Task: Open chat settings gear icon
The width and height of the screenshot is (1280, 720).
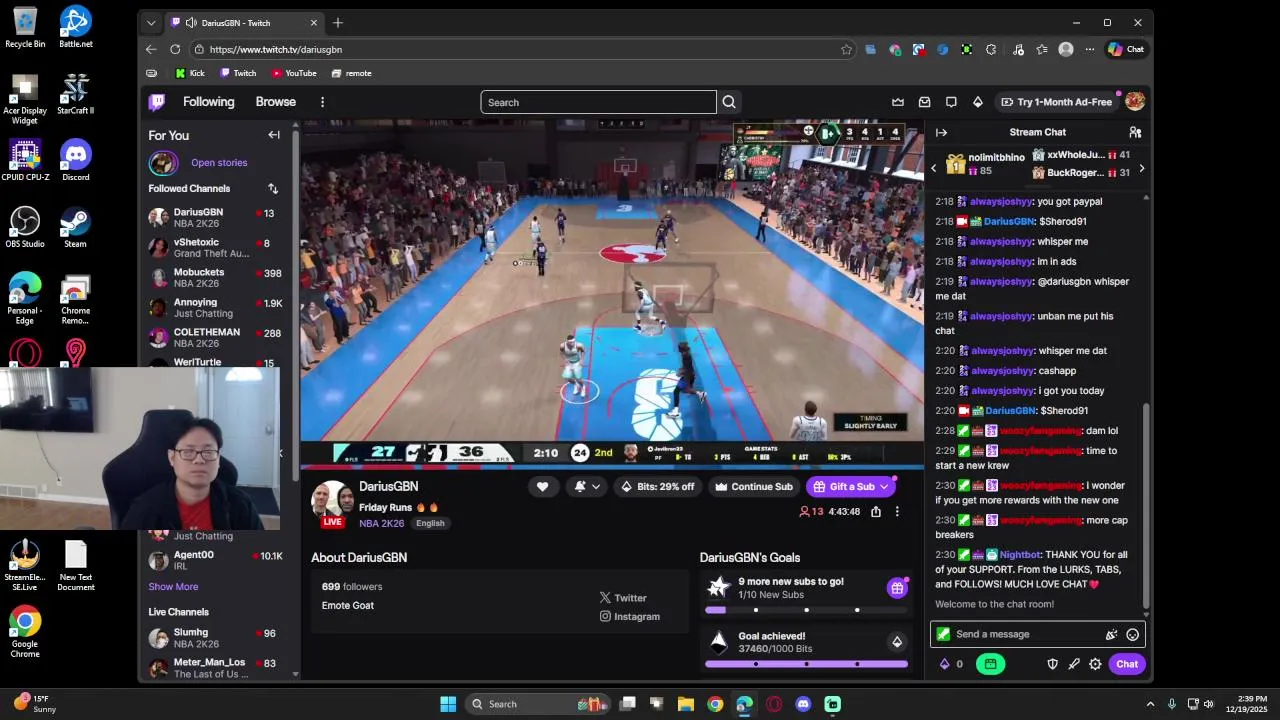Action: tap(1095, 664)
